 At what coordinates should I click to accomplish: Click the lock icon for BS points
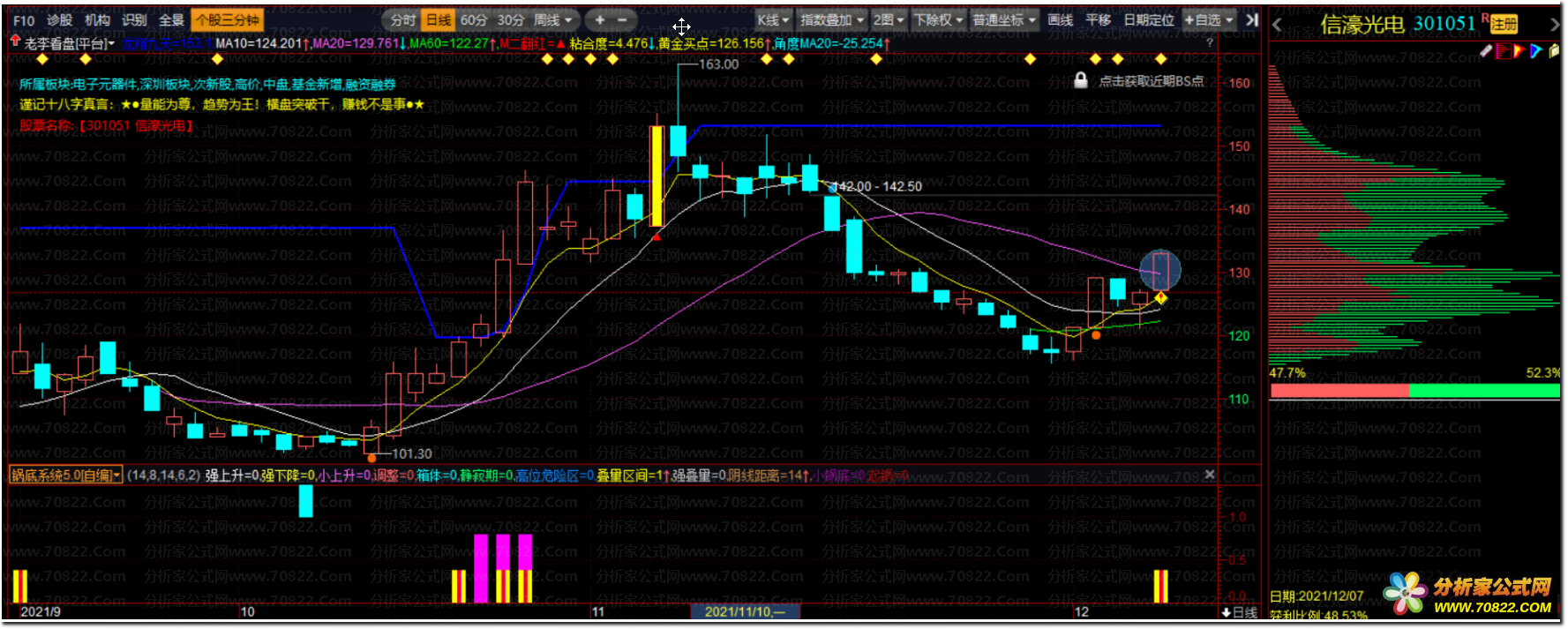[1080, 80]
